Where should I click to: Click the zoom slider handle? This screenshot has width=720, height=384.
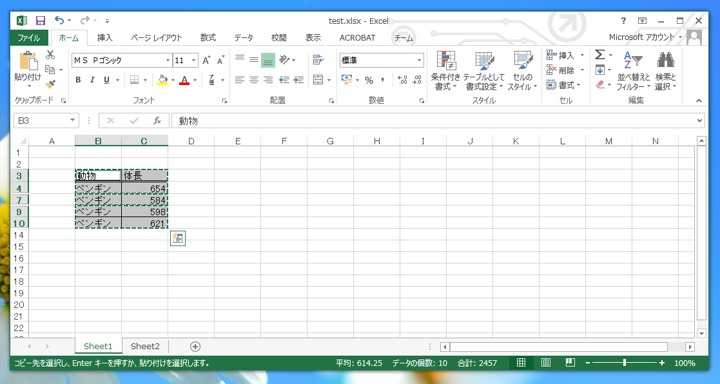(624, 363)
